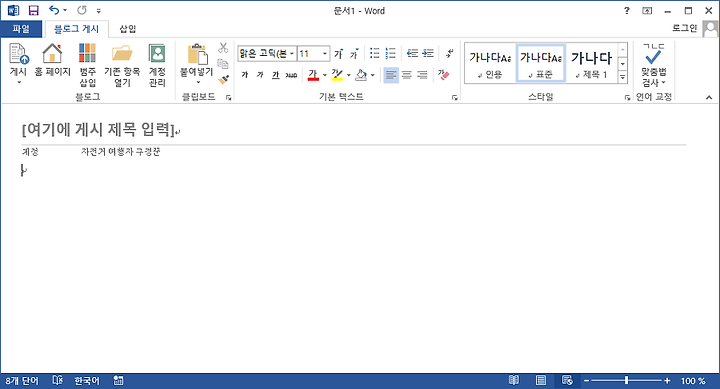
Task: Click the yellow text highlight color icon
Action: [337, 74]
